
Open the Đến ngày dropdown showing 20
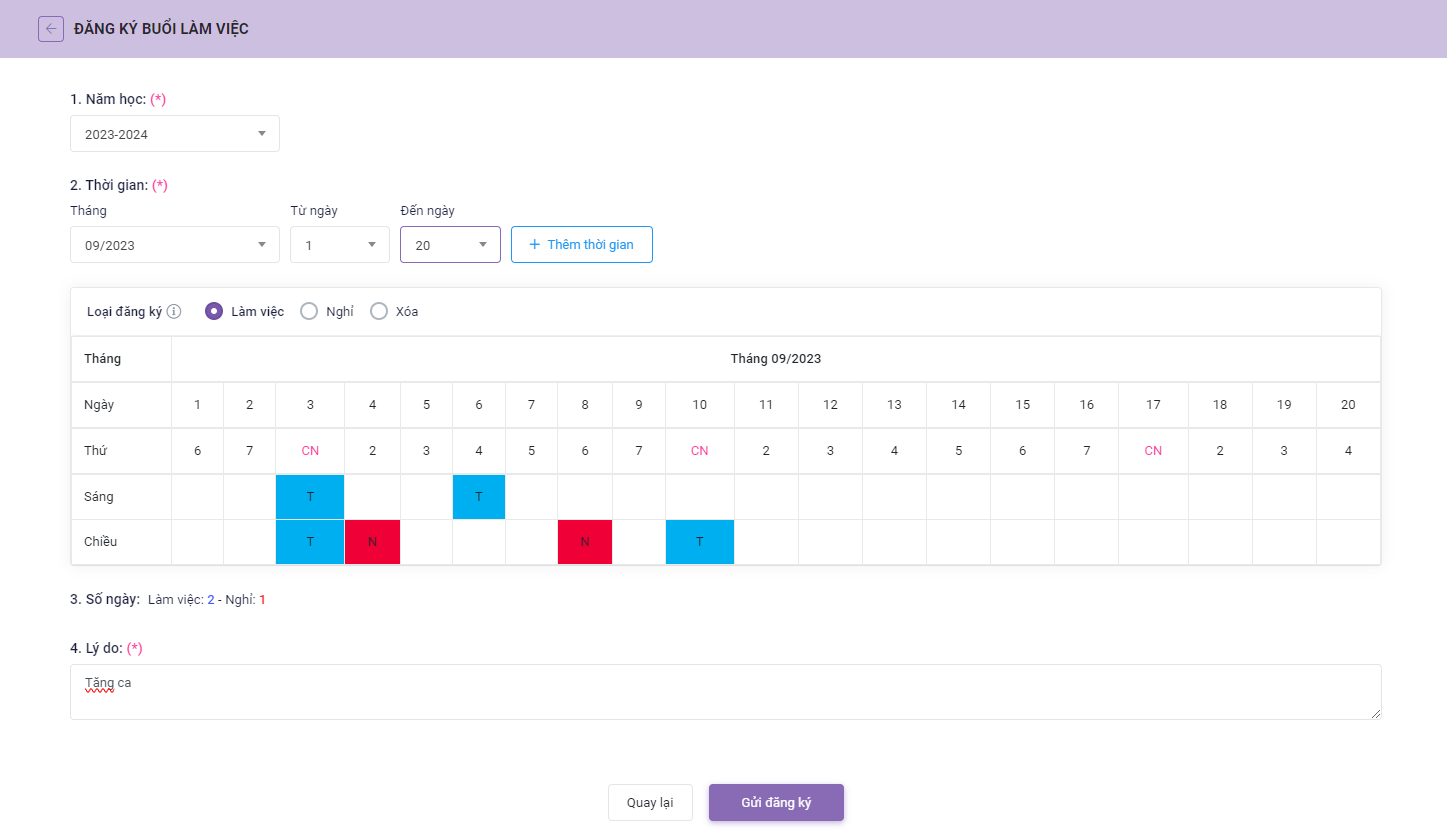tap(450, 245)
